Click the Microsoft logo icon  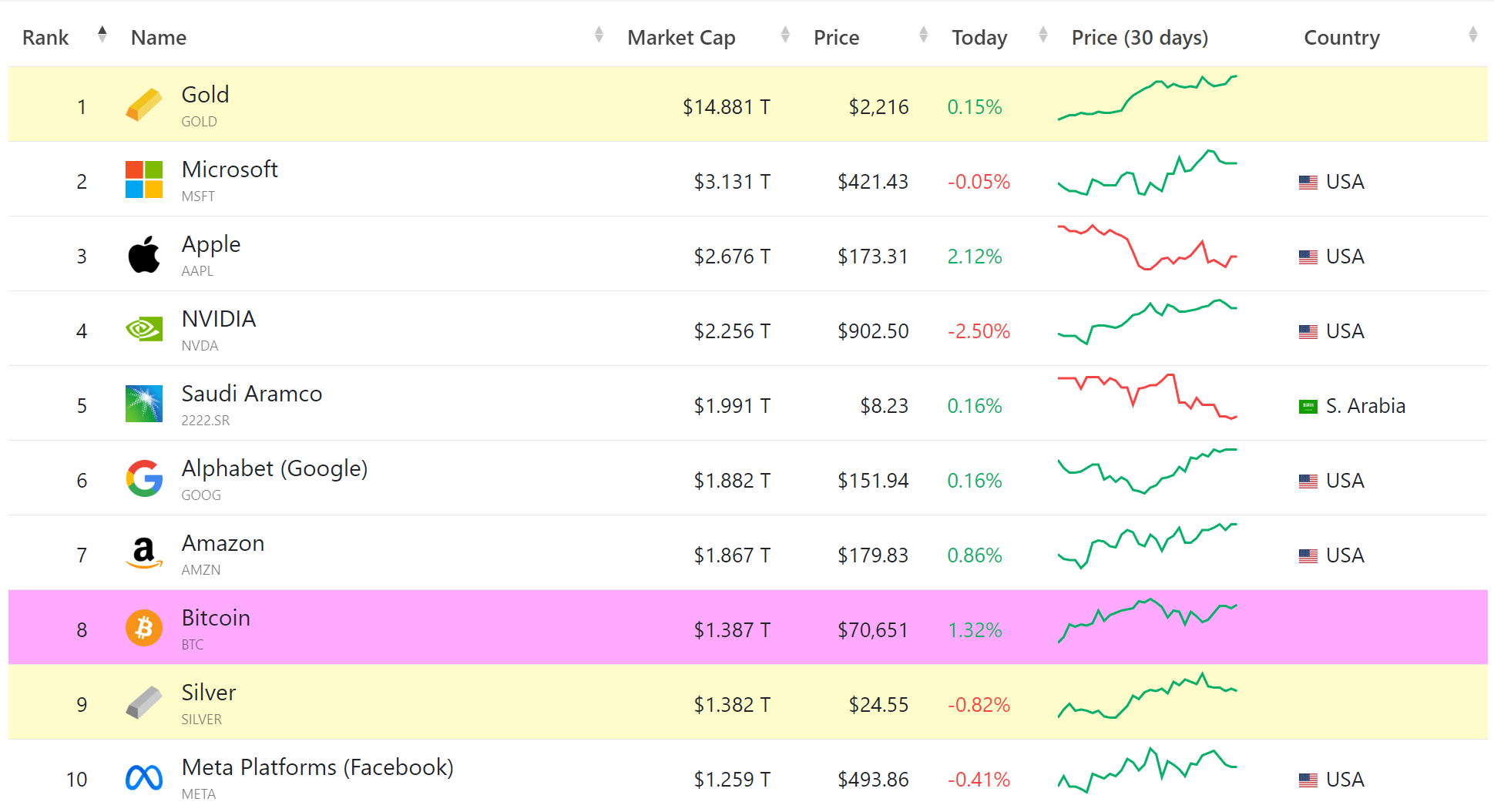pos(144,180)
